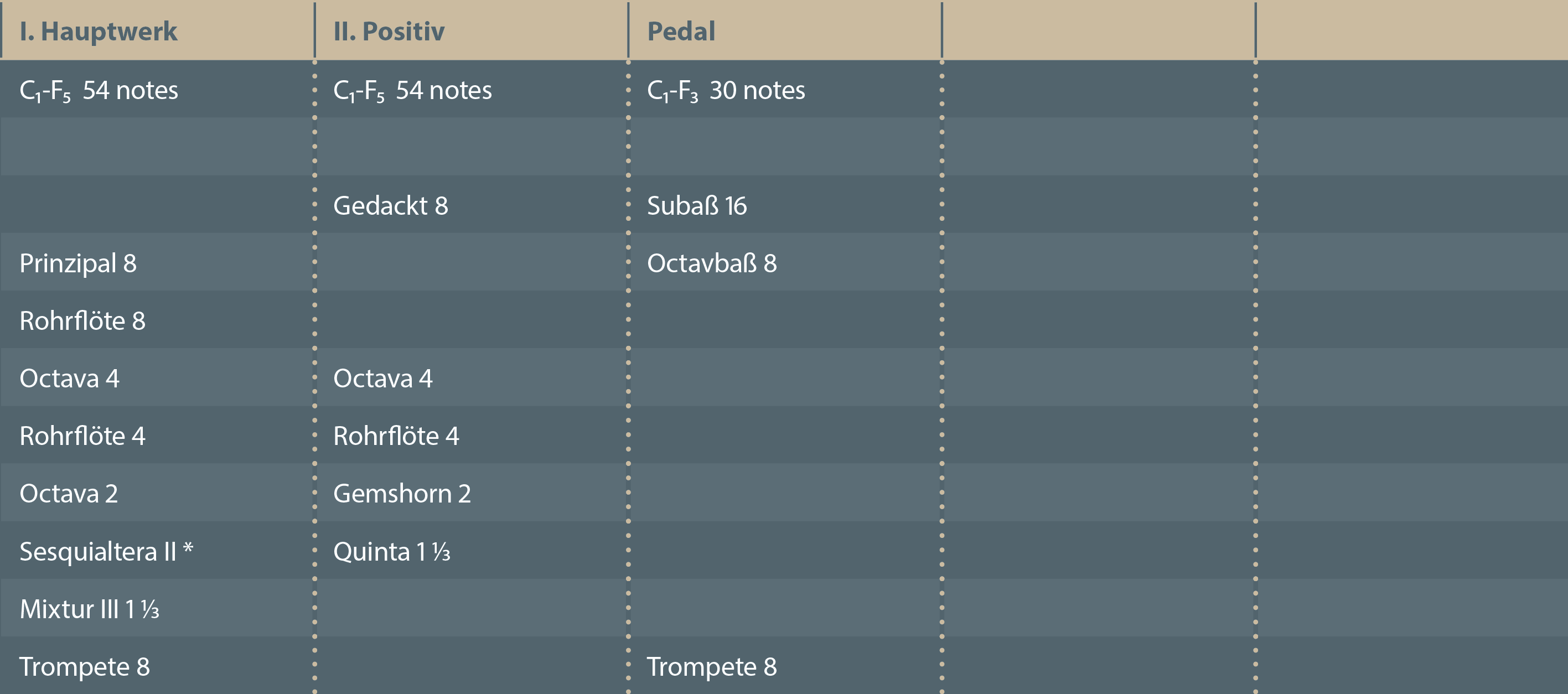1568x694 pixels.
Task: Choose the Gemshorn 2 stop
Action: click(402, 494)
